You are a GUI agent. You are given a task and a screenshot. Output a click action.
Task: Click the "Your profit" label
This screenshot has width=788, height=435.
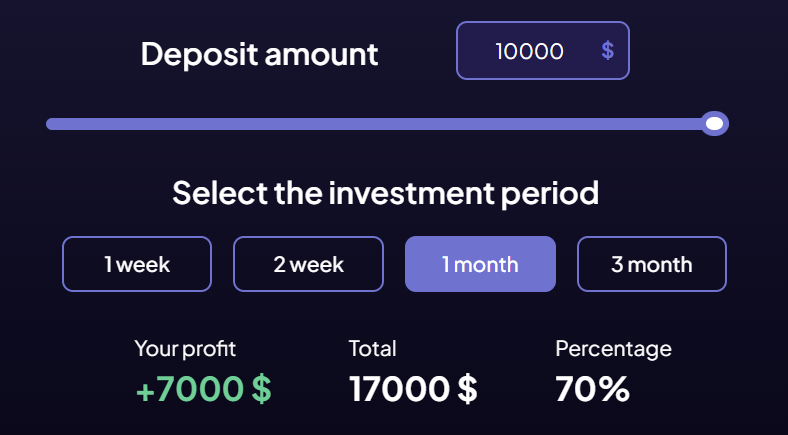coord(185,349)
